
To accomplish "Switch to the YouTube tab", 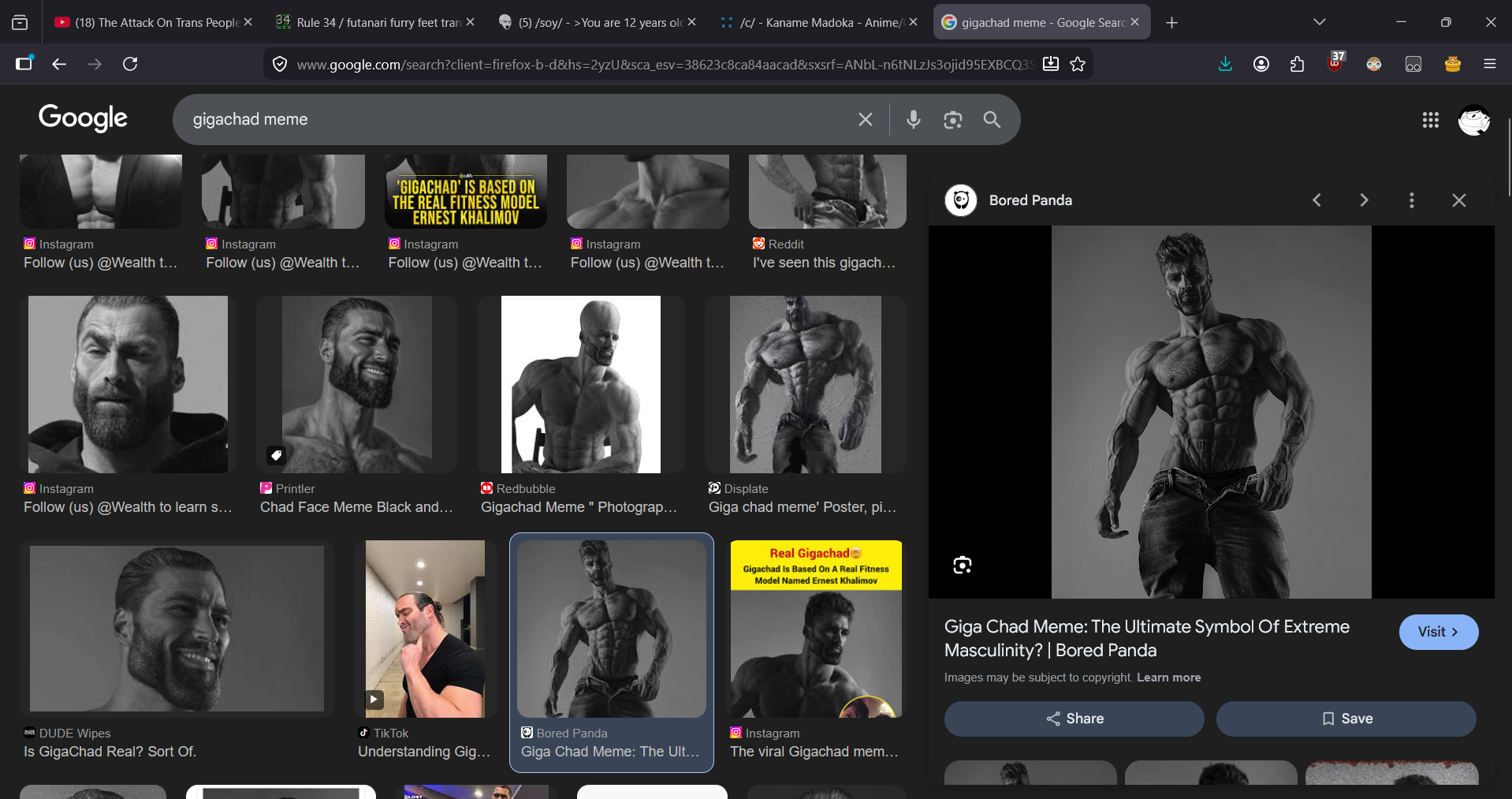I will (152, 22).
